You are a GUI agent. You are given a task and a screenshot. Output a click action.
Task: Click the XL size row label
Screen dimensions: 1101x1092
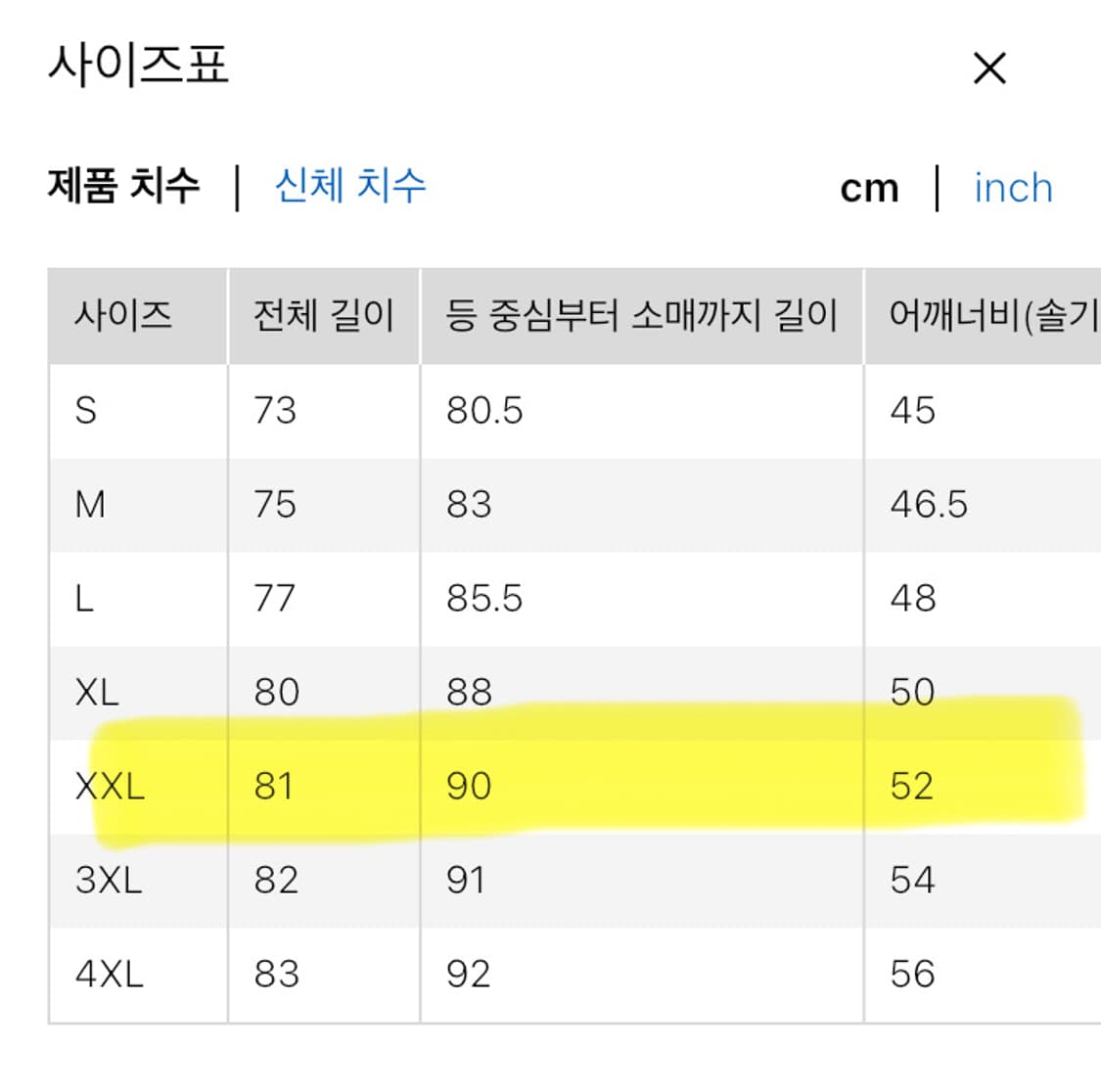97,692
